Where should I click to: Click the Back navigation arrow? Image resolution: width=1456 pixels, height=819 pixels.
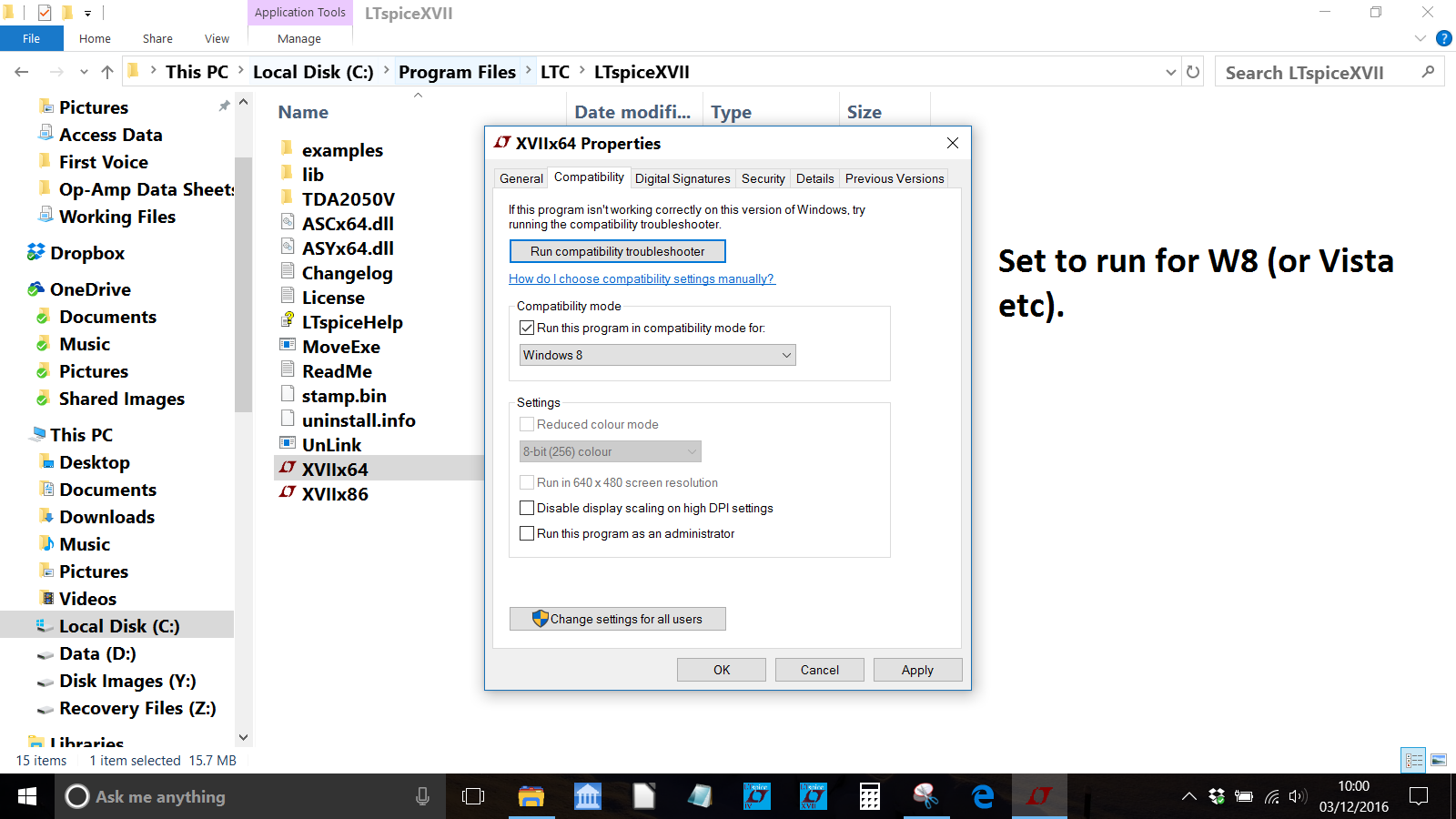tap(22, 72)
